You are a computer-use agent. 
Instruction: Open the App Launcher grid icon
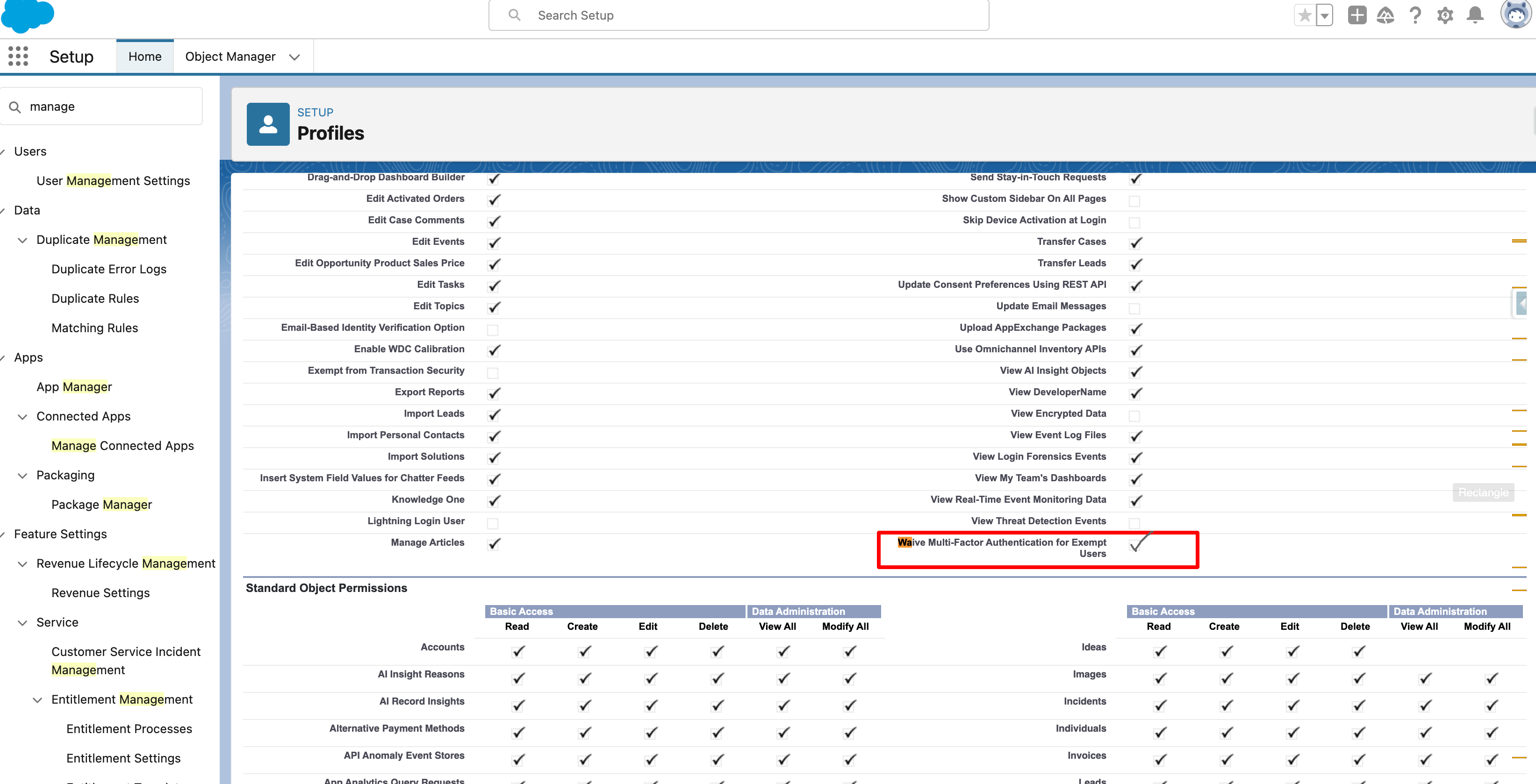tap(18, 57)
